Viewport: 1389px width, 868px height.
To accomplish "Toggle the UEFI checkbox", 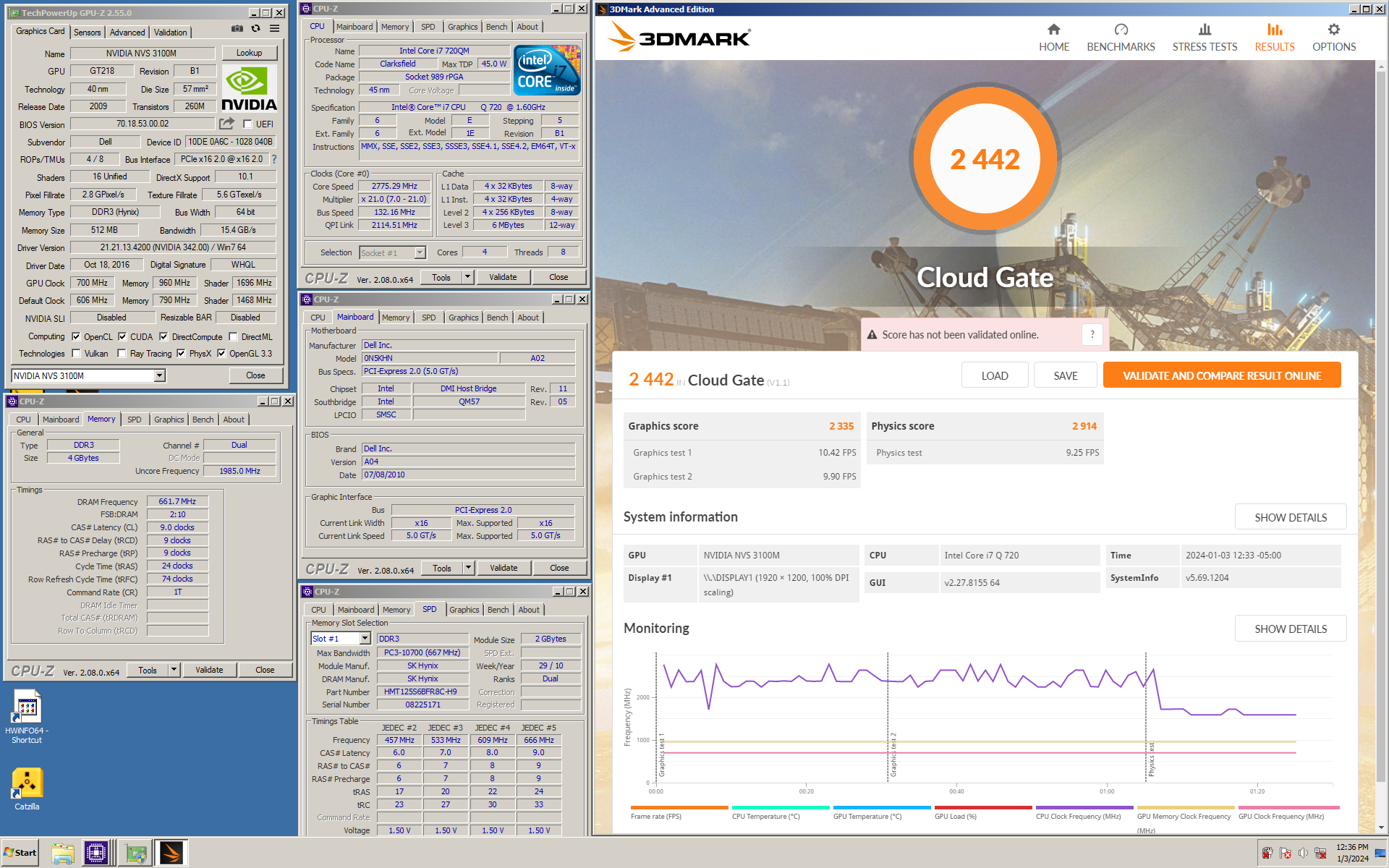I will pos(247,124).
